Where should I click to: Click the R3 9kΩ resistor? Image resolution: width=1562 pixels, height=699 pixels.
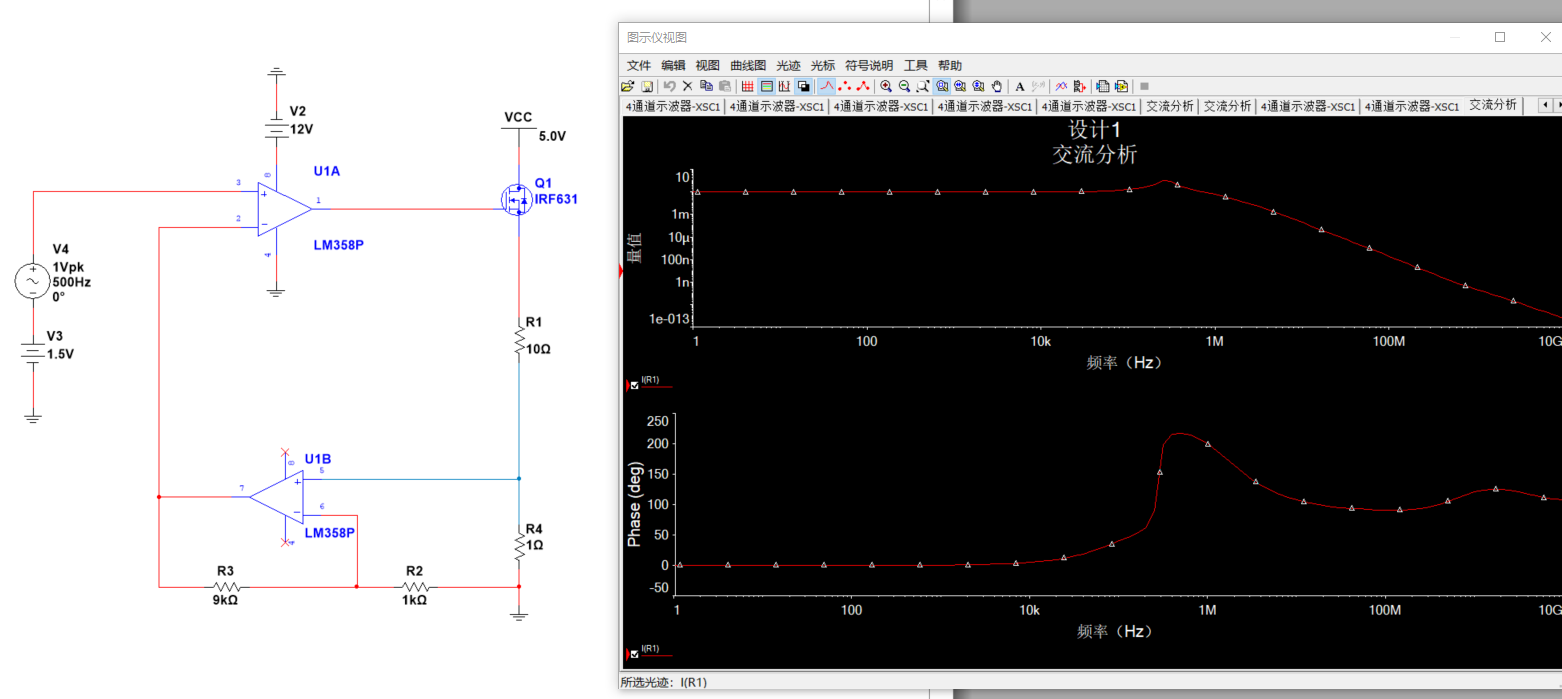(227, 586)
